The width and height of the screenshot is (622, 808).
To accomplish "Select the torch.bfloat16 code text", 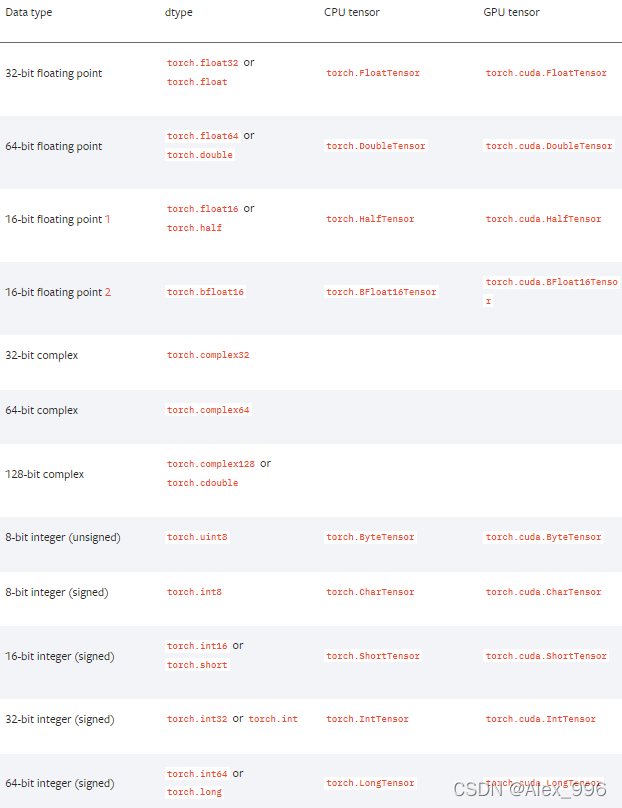I will pos(205,292).
